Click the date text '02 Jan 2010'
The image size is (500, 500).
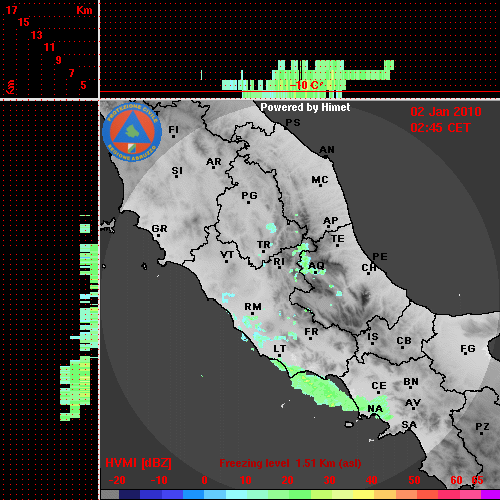(446, 112)
